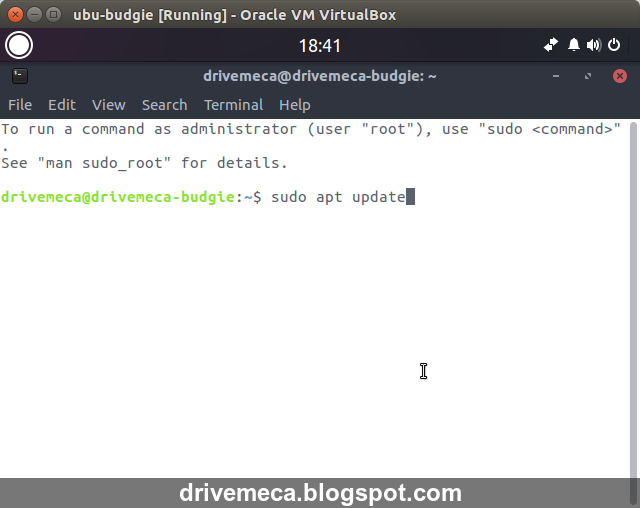Close the VirtualBox VM window
640x508 pixels.
pos(16,15)
